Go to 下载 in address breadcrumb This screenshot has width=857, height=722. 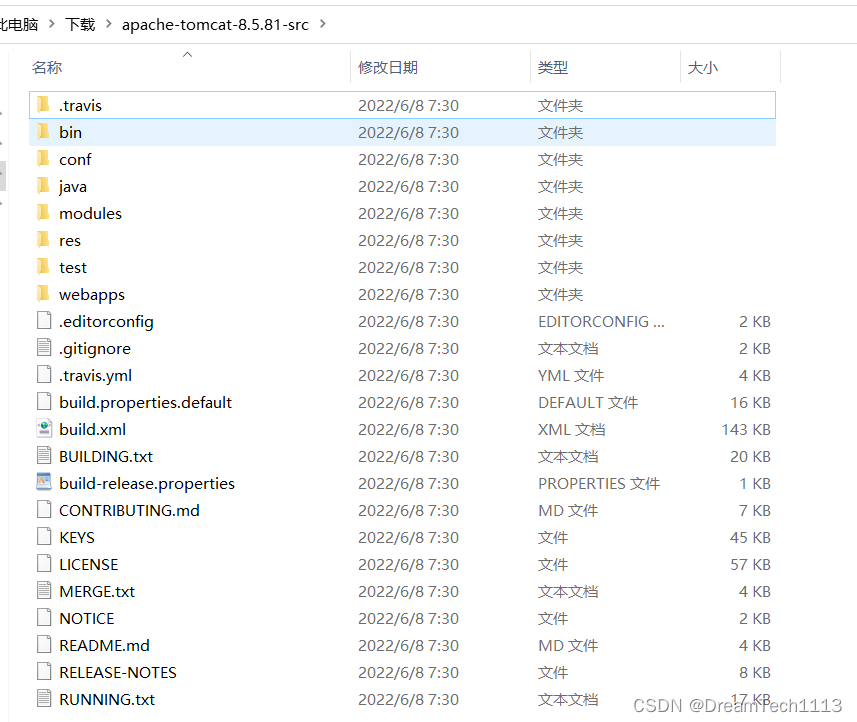80,25
